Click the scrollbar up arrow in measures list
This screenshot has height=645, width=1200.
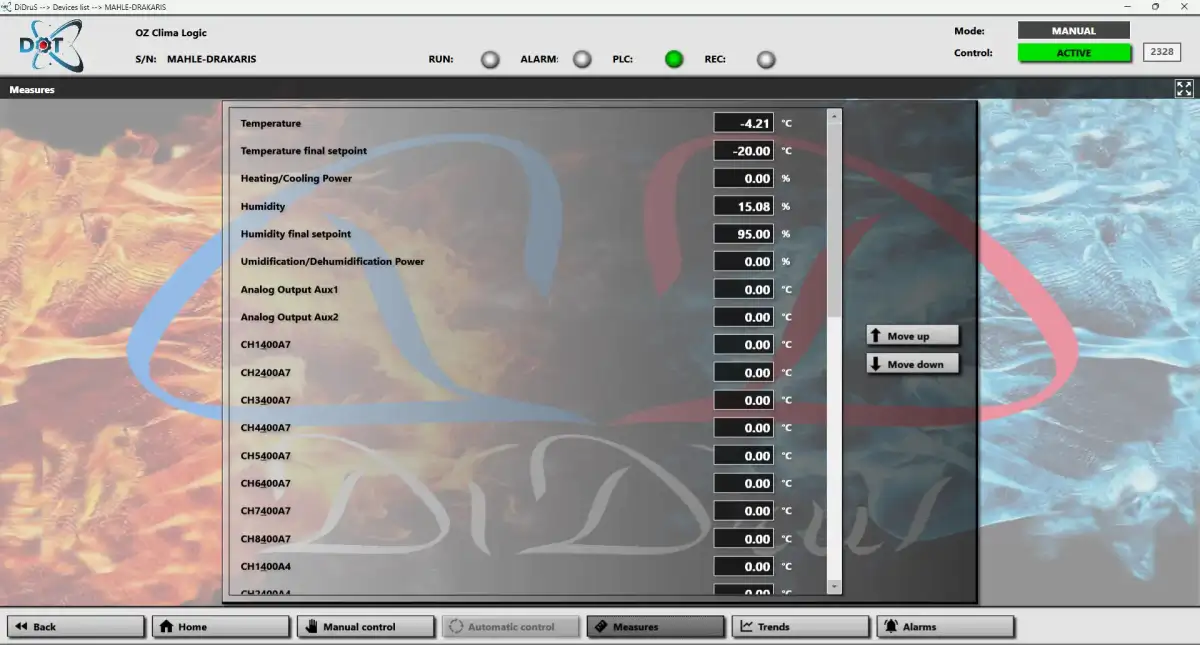pos(834,116)
